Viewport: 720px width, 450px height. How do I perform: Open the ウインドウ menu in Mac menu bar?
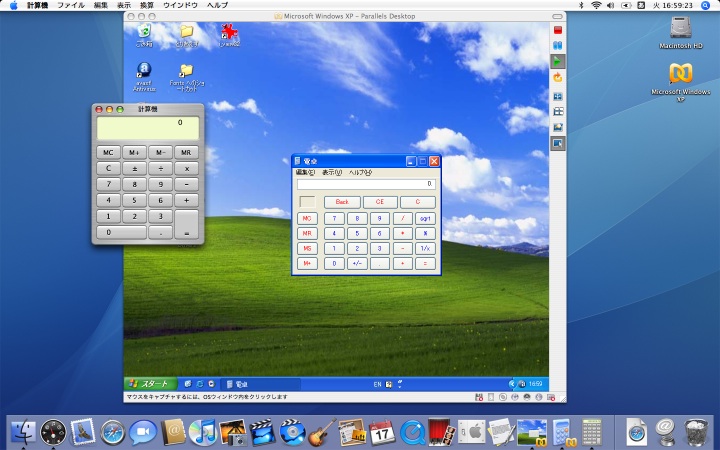click(x=180, y=5)
